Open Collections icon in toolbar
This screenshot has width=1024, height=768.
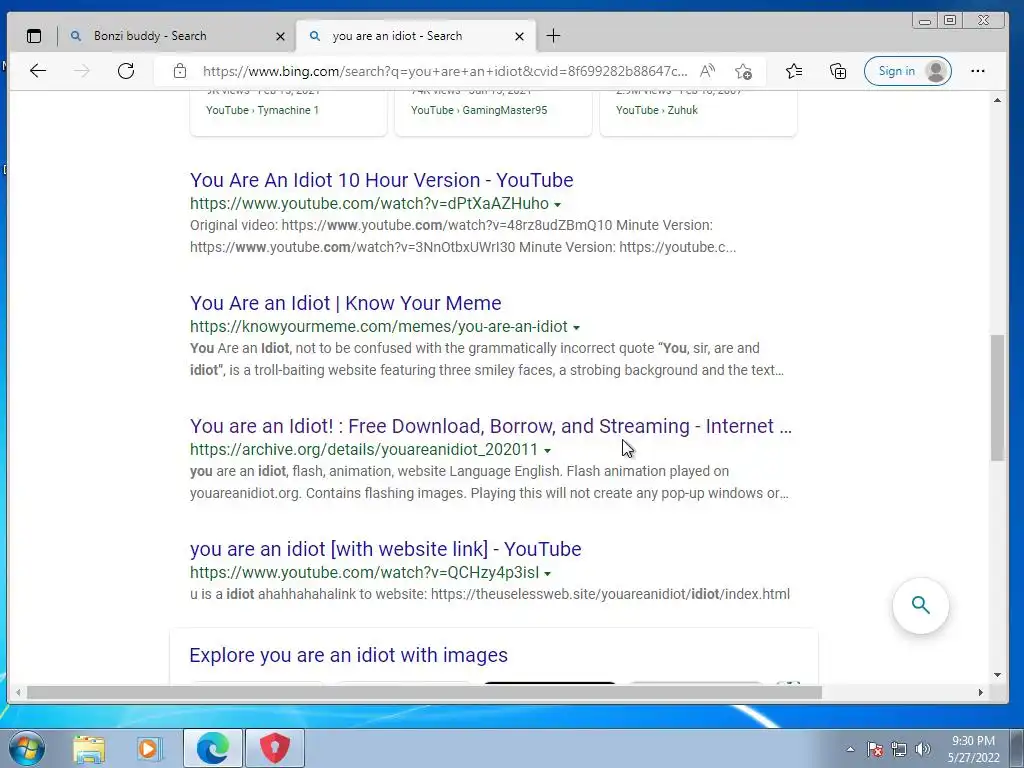pyautogui.click(x=838, y=71)
